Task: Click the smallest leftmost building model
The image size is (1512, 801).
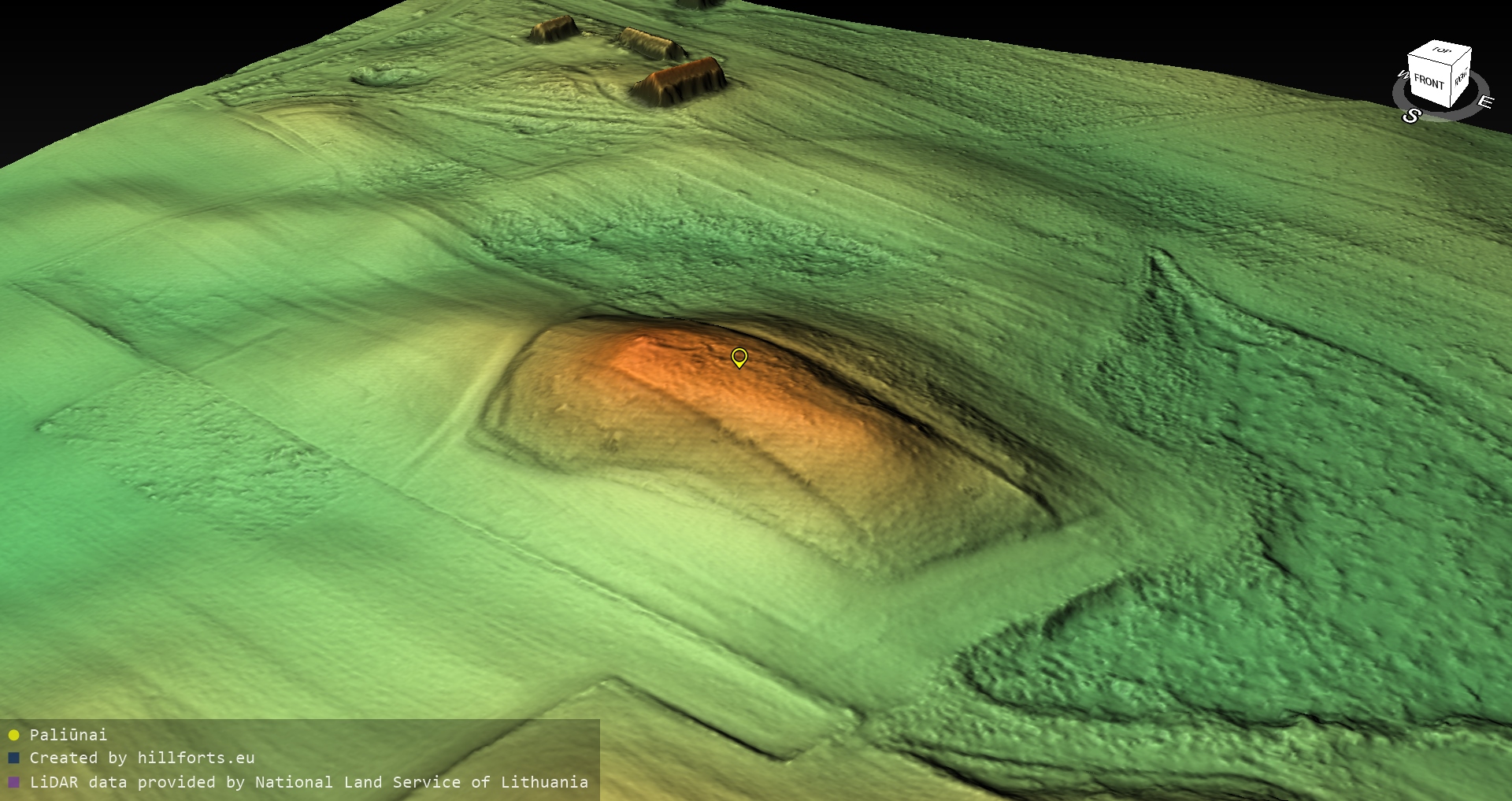Action: 554,30
